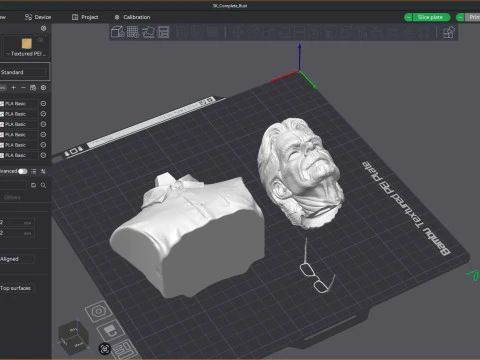The height and width of the screenshot is (360, 480).
Task: Open the Aligned seam position dropdown
Action: point(17,259)
